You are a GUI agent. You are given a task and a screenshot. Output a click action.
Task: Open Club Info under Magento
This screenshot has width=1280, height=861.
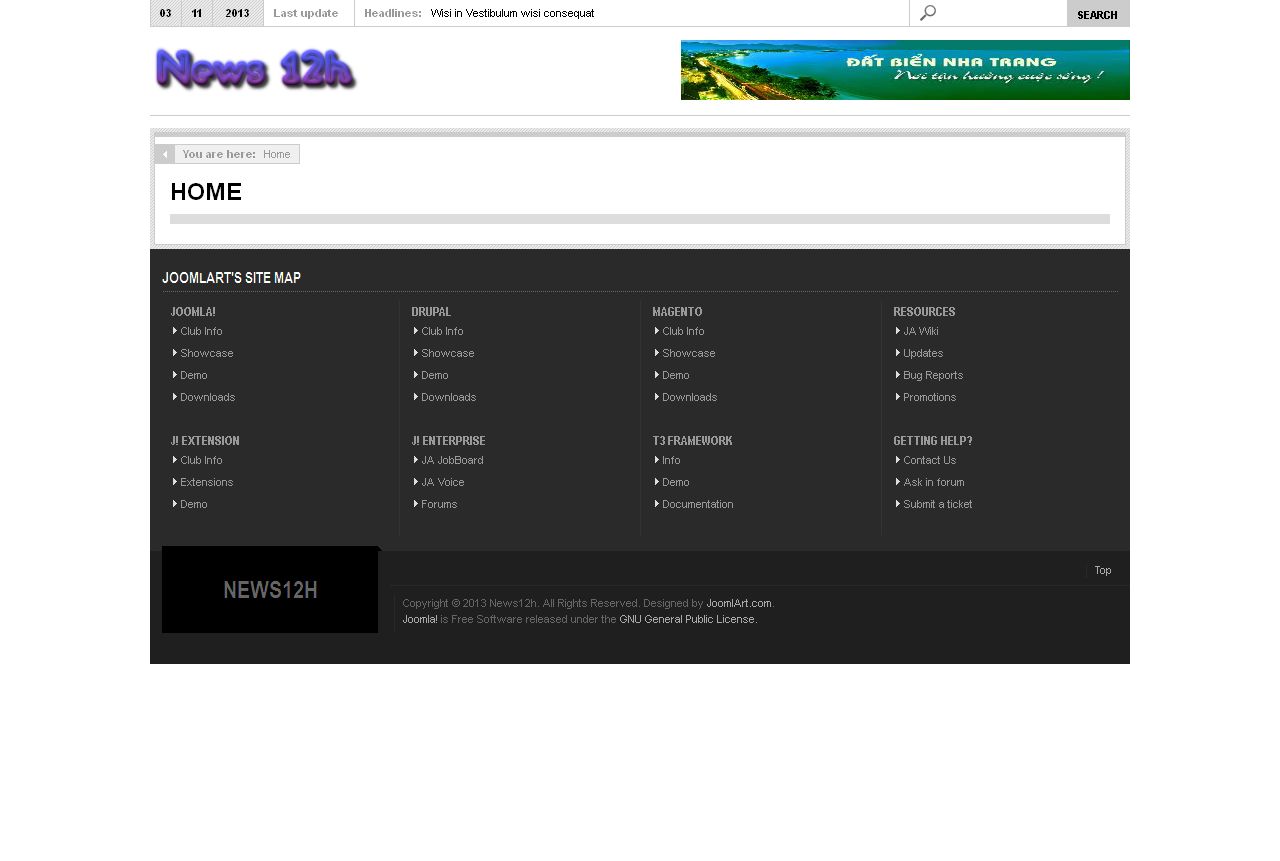[683, 331]
